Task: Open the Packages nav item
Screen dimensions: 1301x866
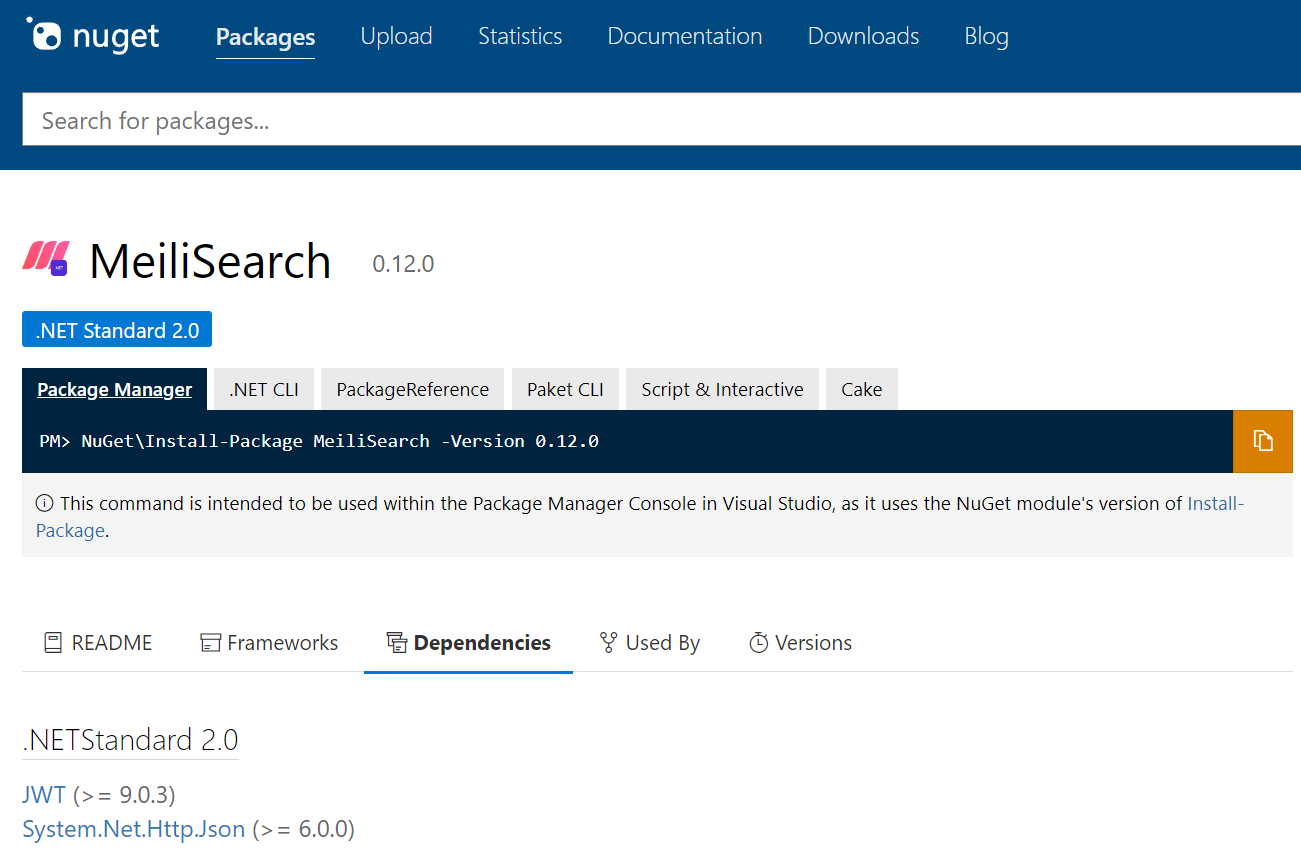Action: pyautogui.click(x=265, y=37)
